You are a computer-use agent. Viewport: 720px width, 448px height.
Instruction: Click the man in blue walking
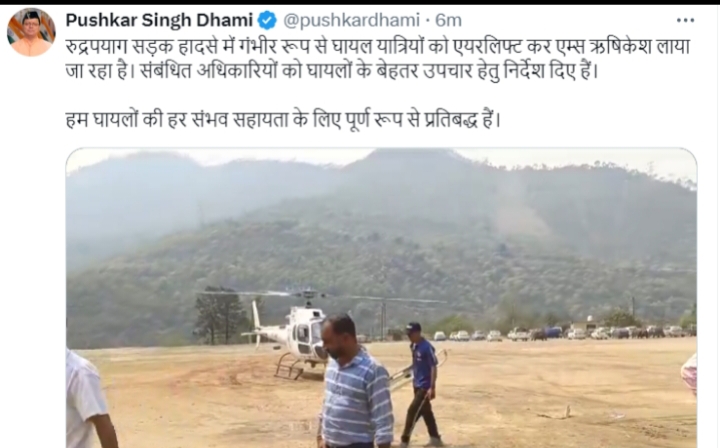tap(421, 384)
